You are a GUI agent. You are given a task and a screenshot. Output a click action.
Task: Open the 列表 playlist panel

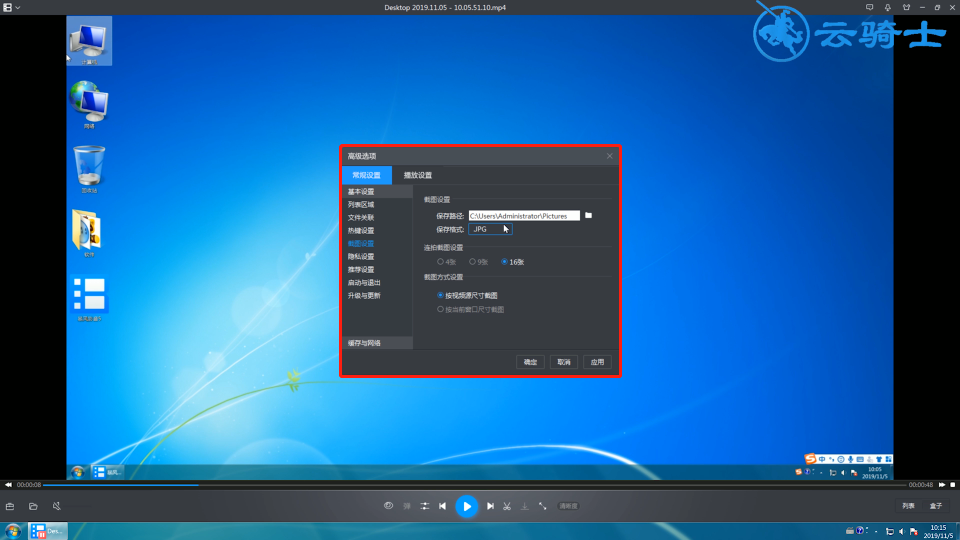pos(908,506)
